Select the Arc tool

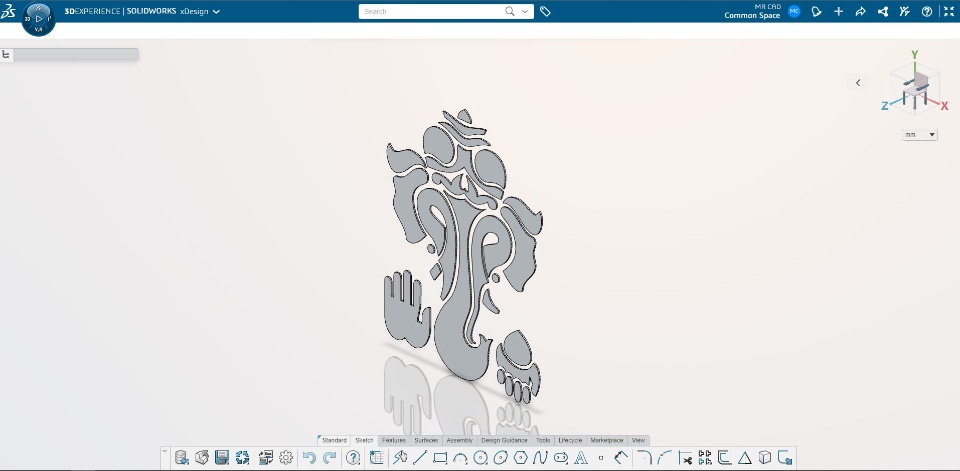460,458
